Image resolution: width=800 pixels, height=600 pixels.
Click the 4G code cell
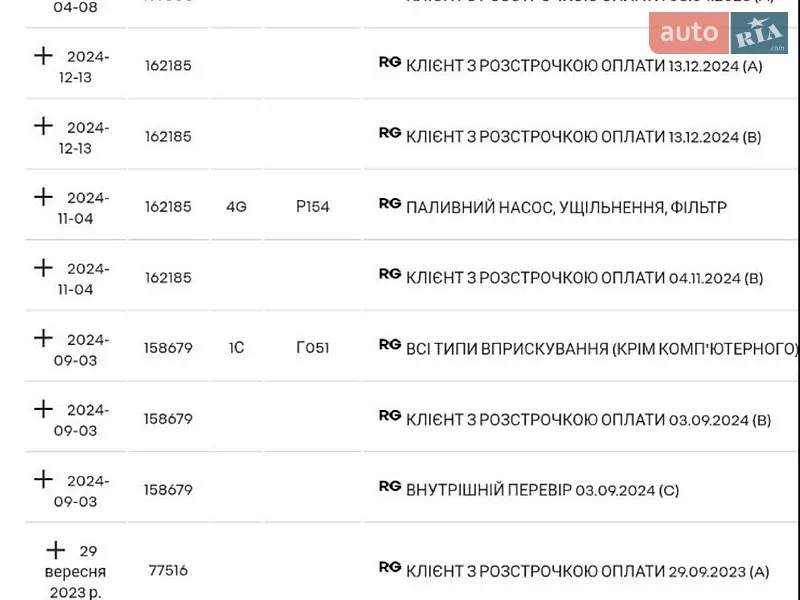[x=236, y=207]
